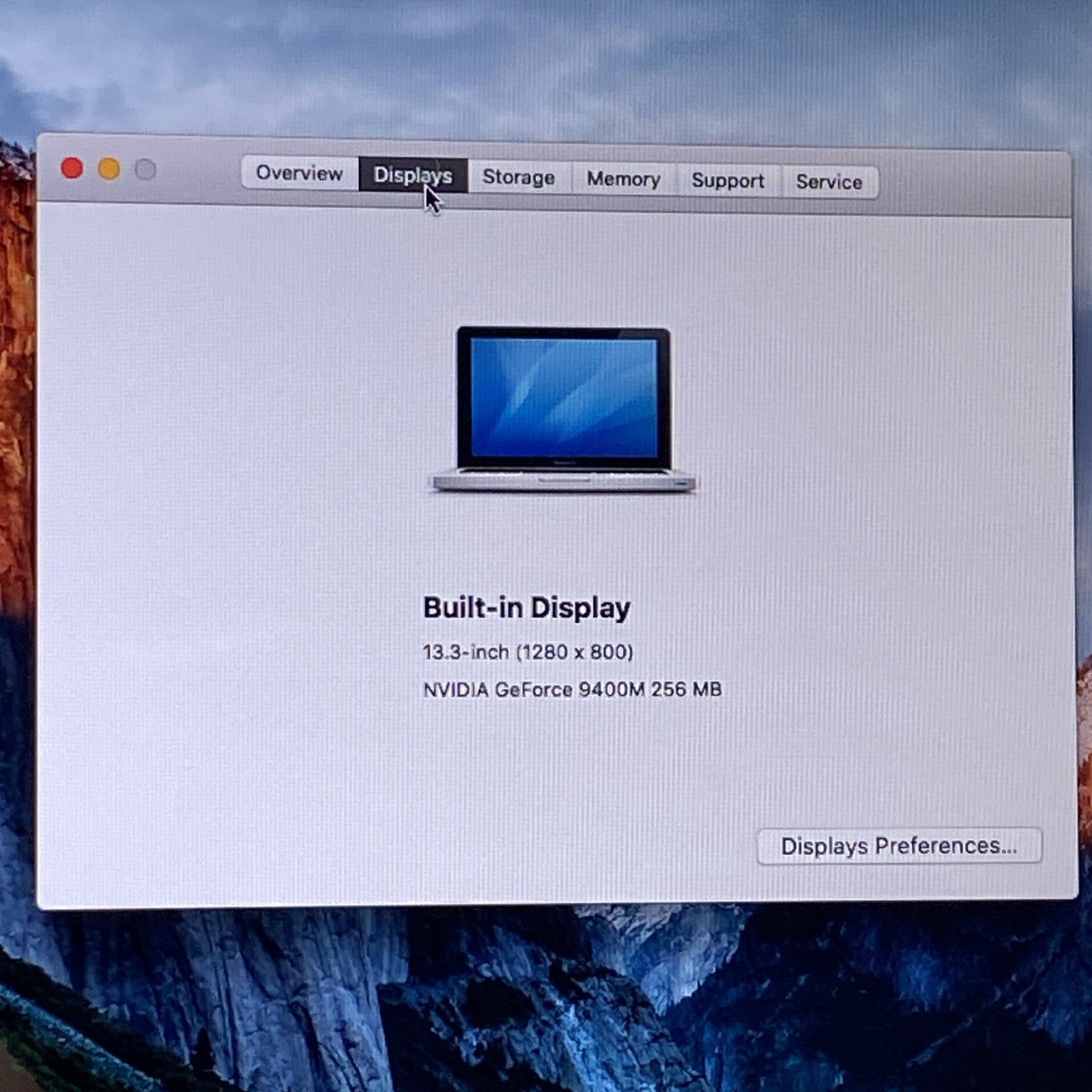This screenshot has width=1092, height=1092.
Task: Click "NVIDIA GeForce 9400M 256 MB" text
Action: [x=572, y=689]
